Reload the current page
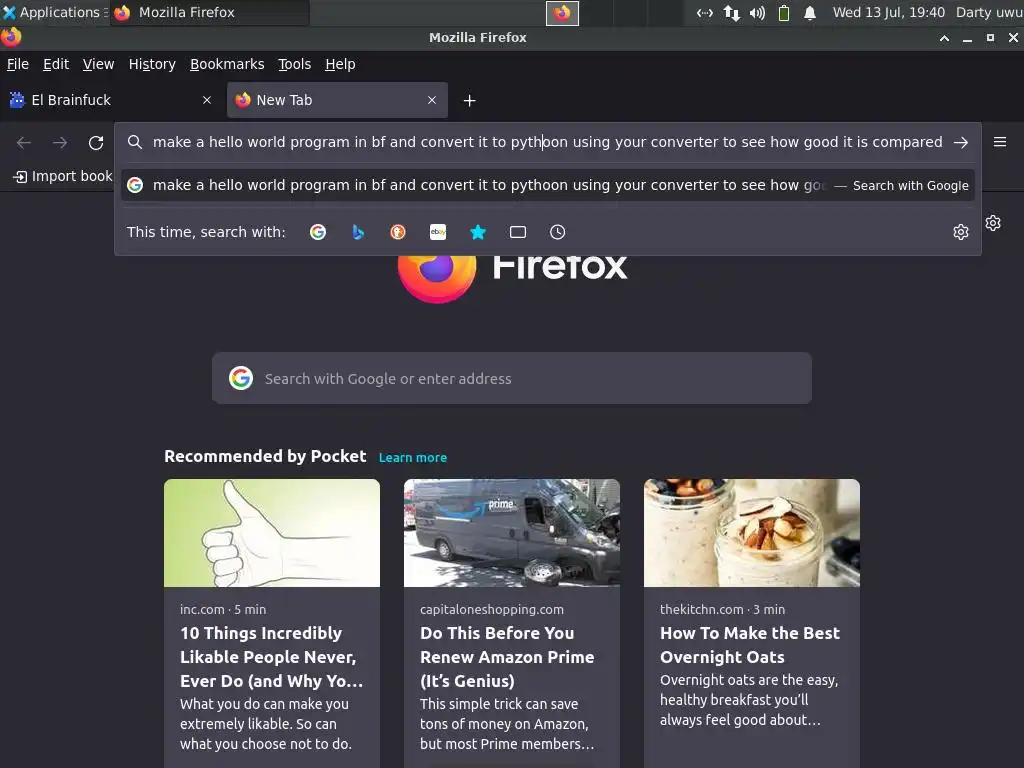Viewport: 1024px width, 768px height. pyautogui.click(x=96, y=142)
